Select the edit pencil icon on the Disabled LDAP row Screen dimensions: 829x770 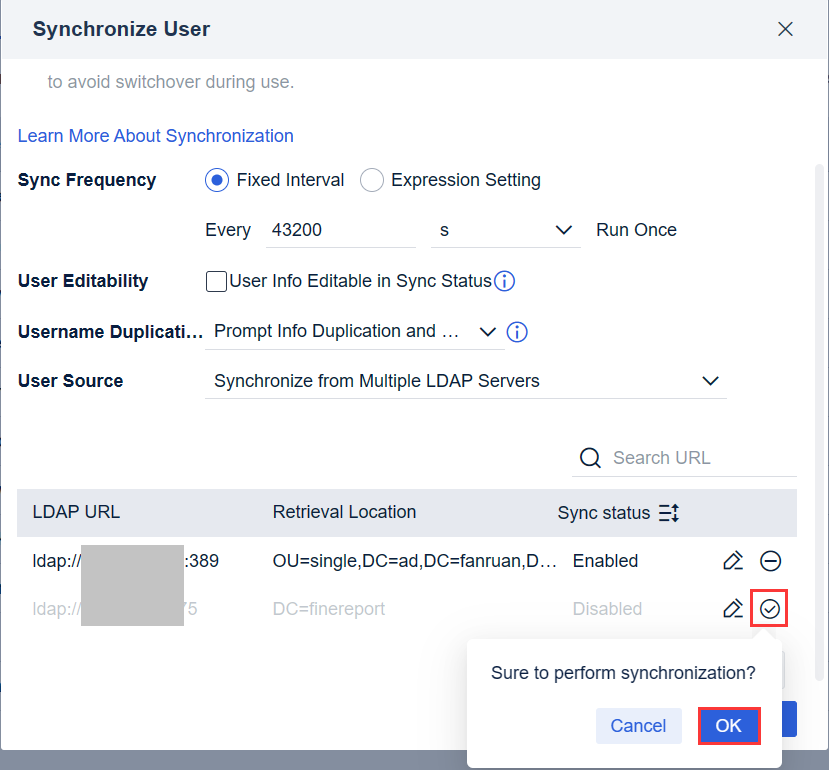[733, 608]
